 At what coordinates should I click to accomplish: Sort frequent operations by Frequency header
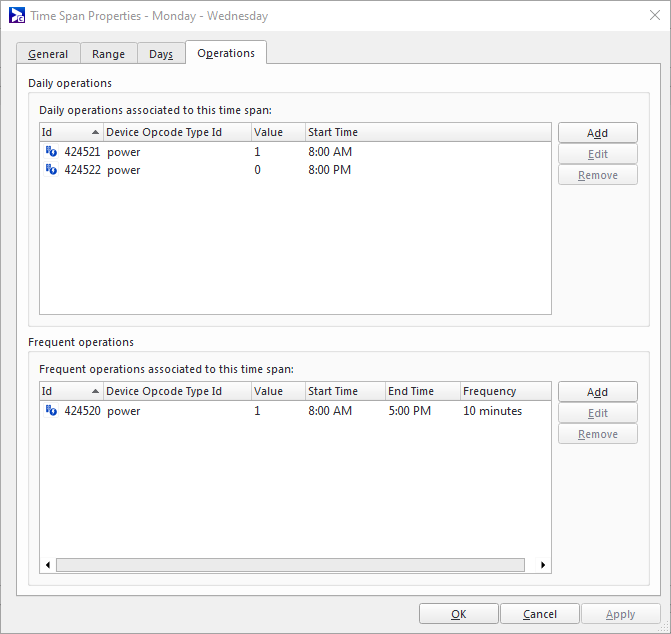(x=504, y=391)
